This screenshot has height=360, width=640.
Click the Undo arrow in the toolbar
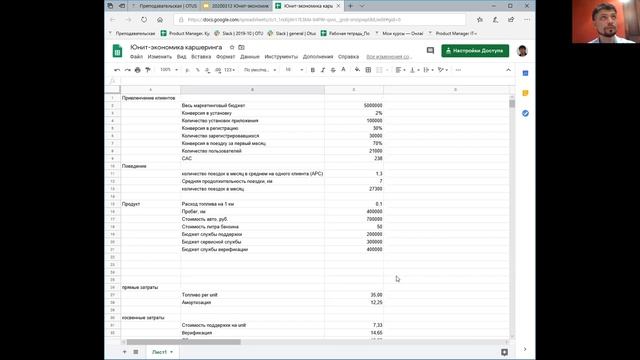pyautogui.click(x=117, y=70)
